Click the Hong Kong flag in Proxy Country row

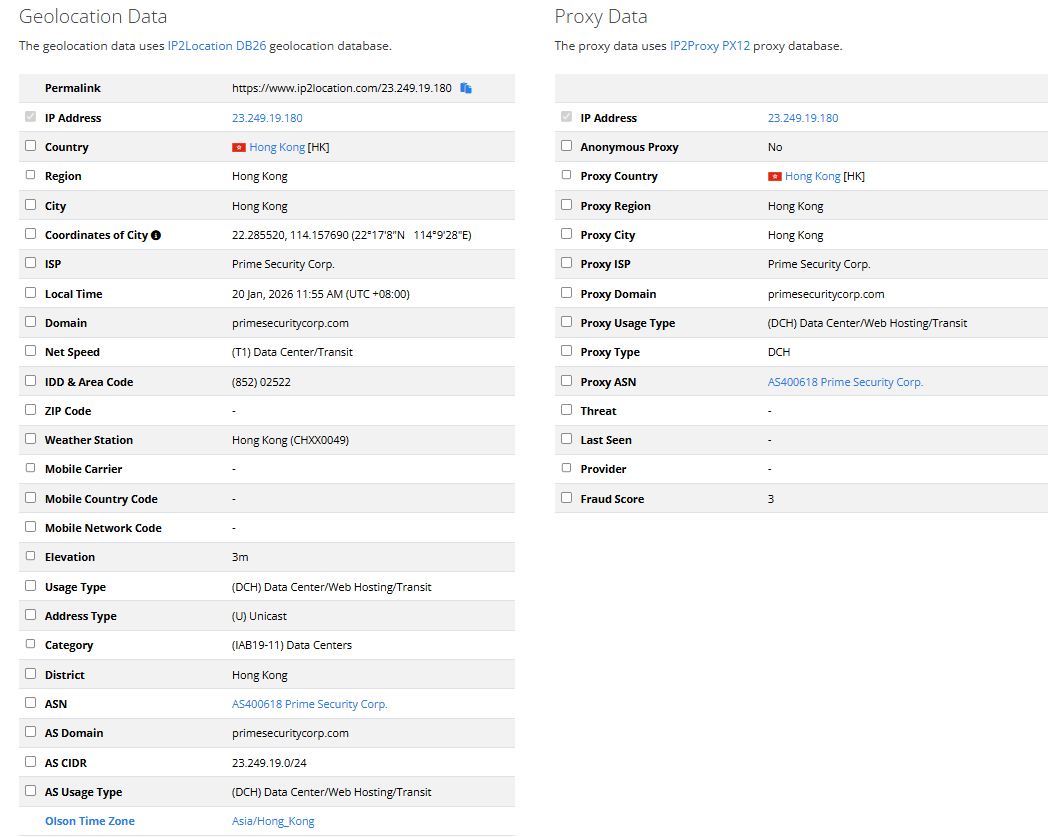click(x=775, y=176)
